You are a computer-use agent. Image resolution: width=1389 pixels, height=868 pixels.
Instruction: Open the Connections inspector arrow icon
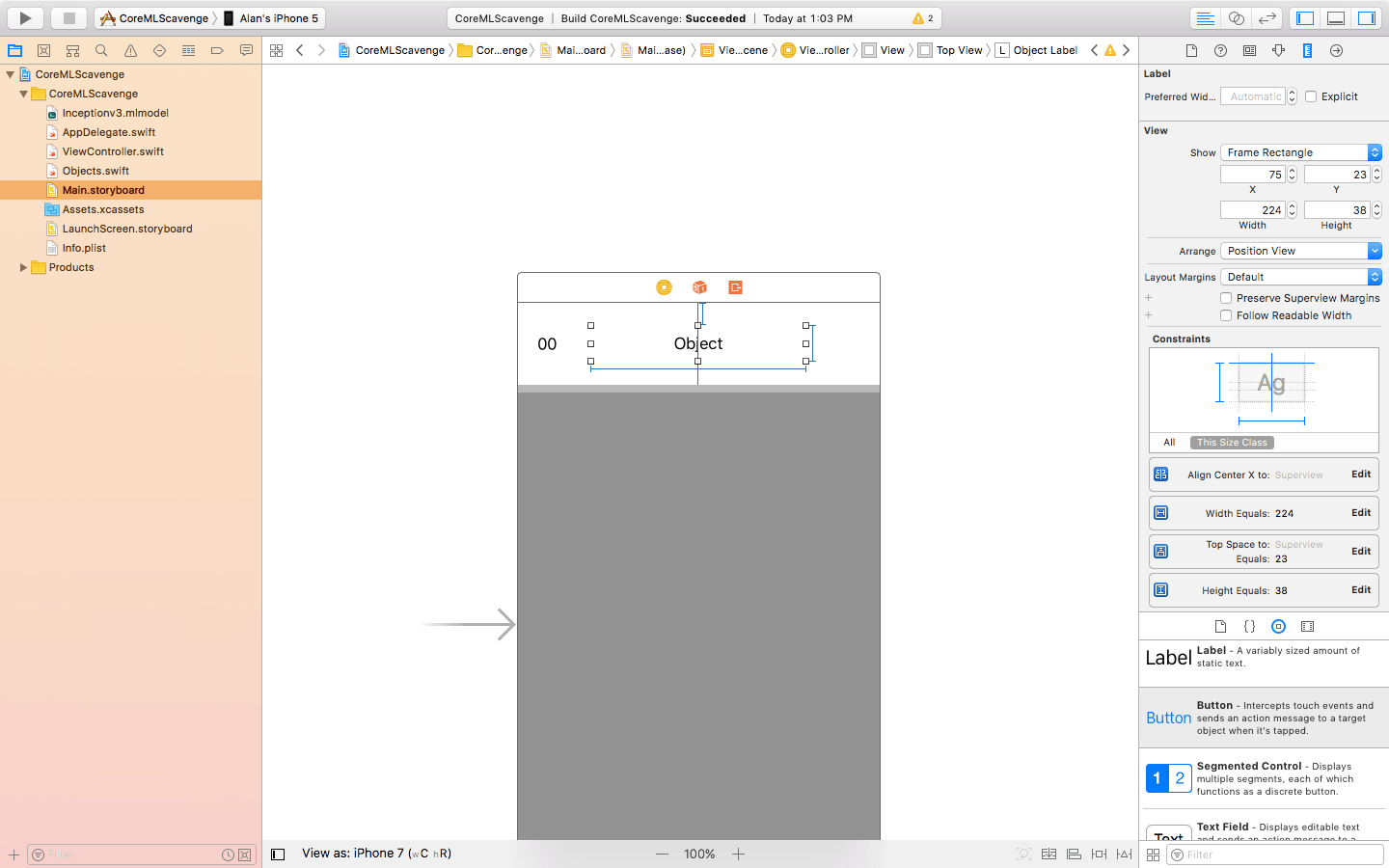point(1336,50)
